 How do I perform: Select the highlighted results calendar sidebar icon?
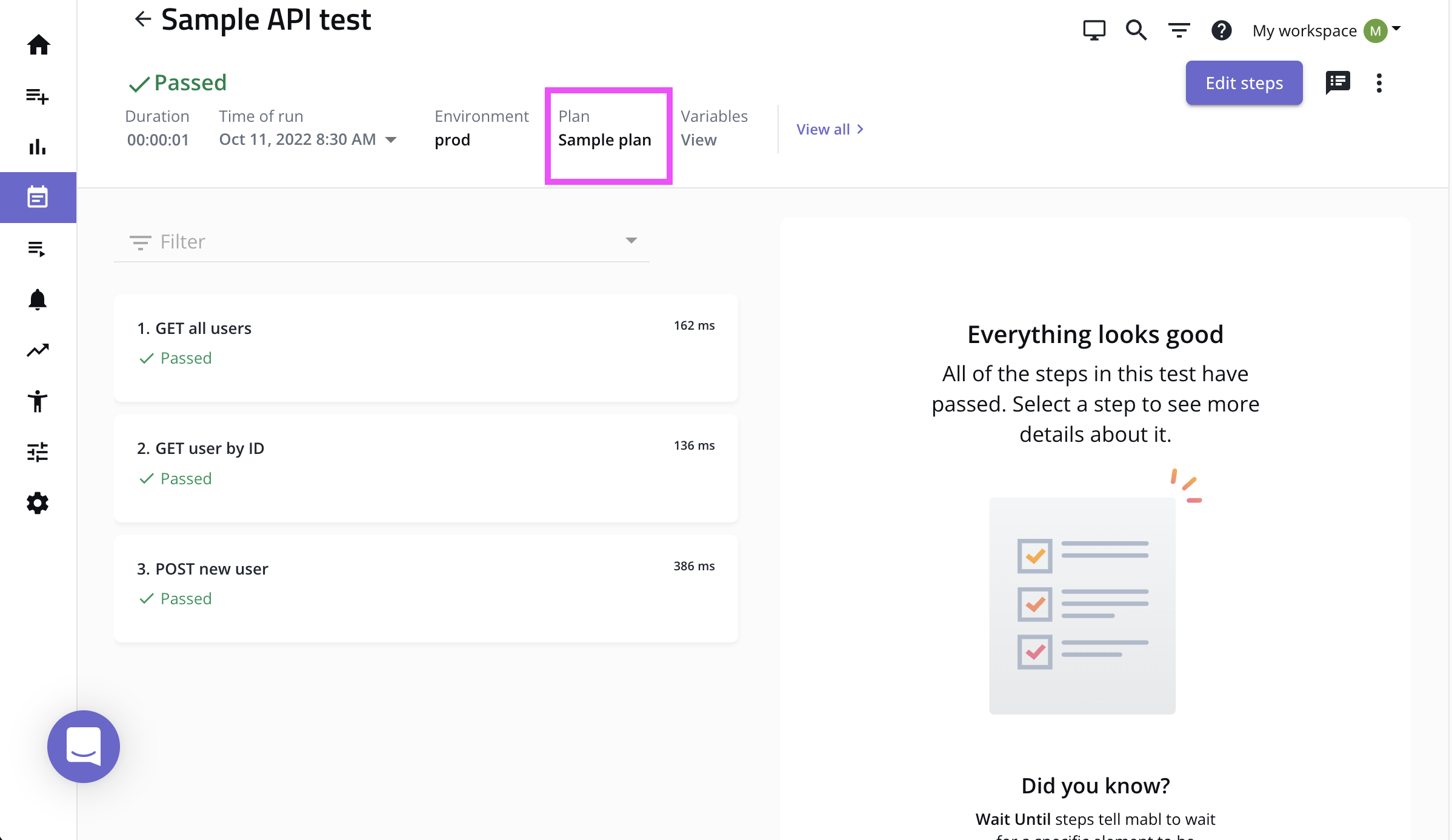(x=38, y=197)
